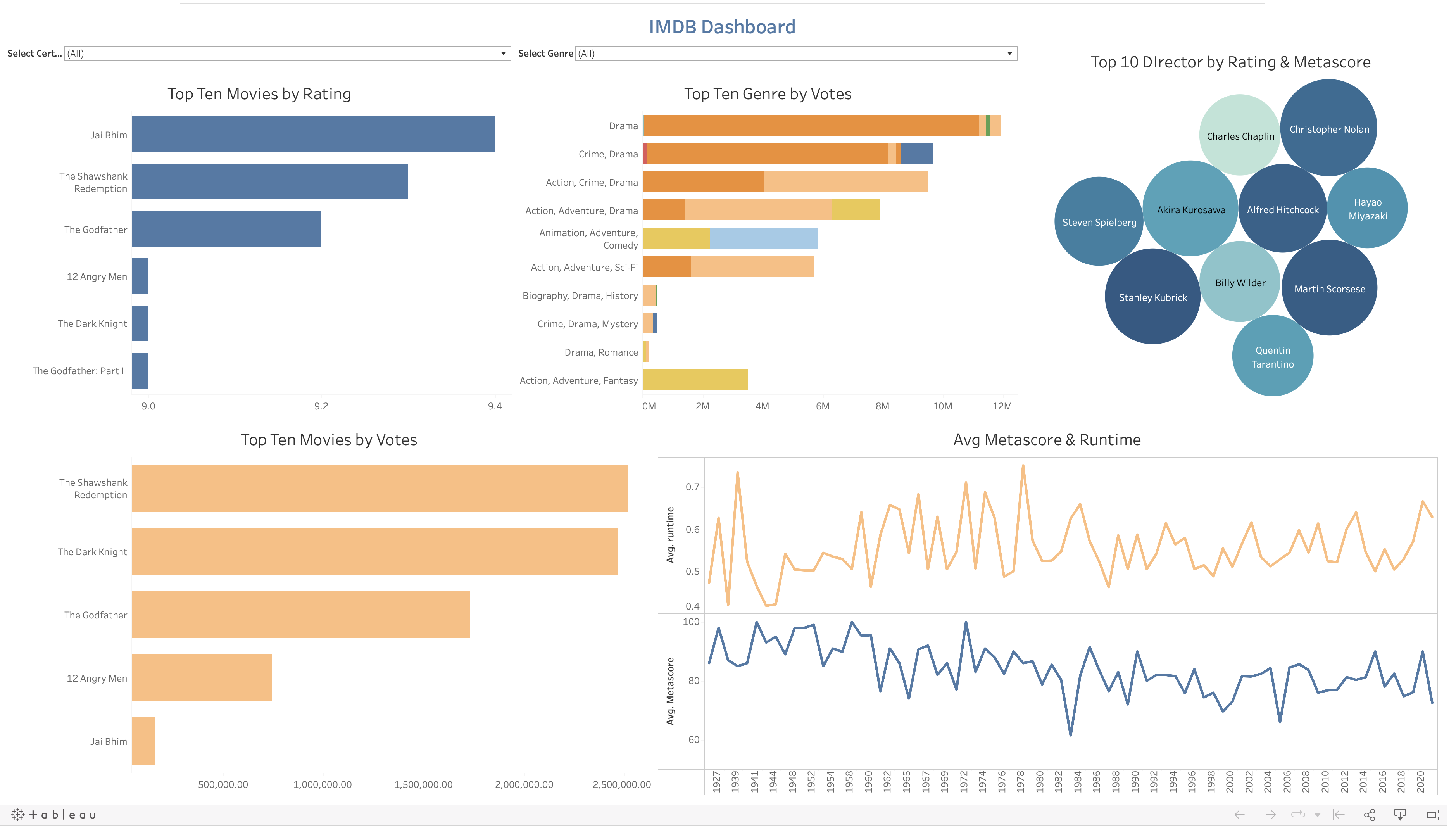Viewport: 1456px width, 829px height.
Task: Select light orange segment of Action, Adventure, Sci-Fi
Action: pos(752,266)
